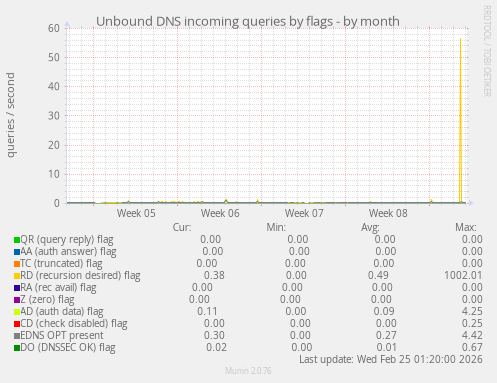Screen dimensions: 497x383
Task: Click RD flag current value 0.38
Action: pos(214,276)
